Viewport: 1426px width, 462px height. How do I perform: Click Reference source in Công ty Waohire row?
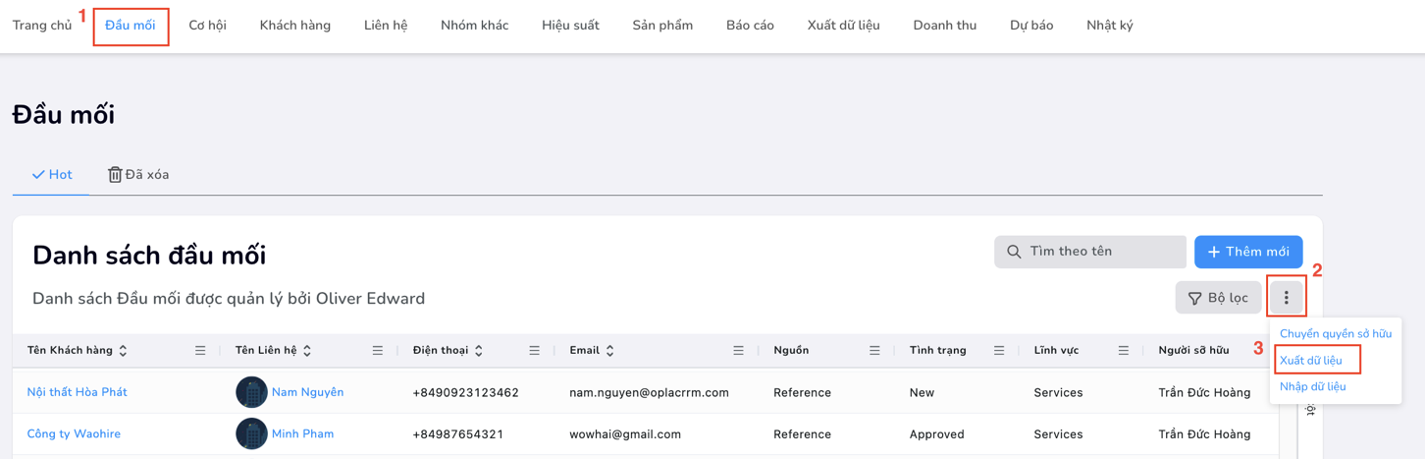(802, 434)
